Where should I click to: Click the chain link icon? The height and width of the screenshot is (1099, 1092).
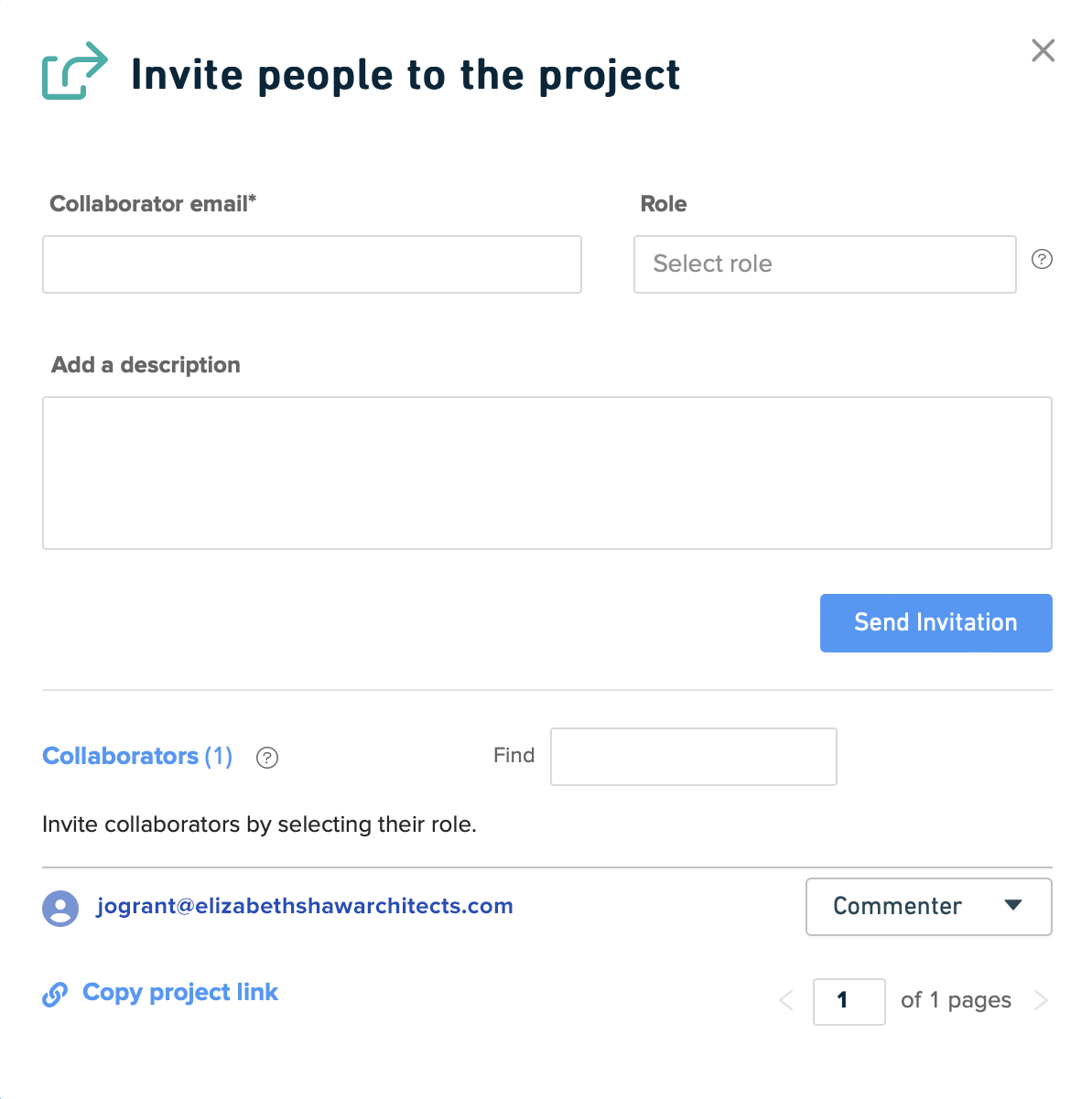pyautogui.click(x=55, y=995)
